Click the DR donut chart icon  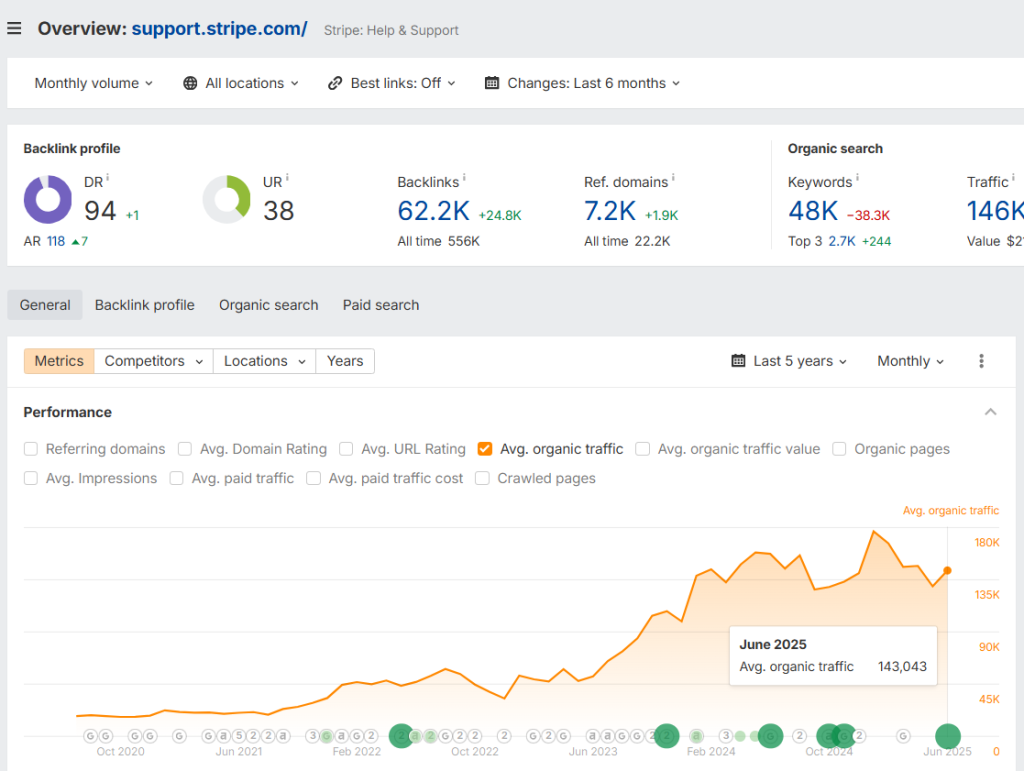click(47, 199)
